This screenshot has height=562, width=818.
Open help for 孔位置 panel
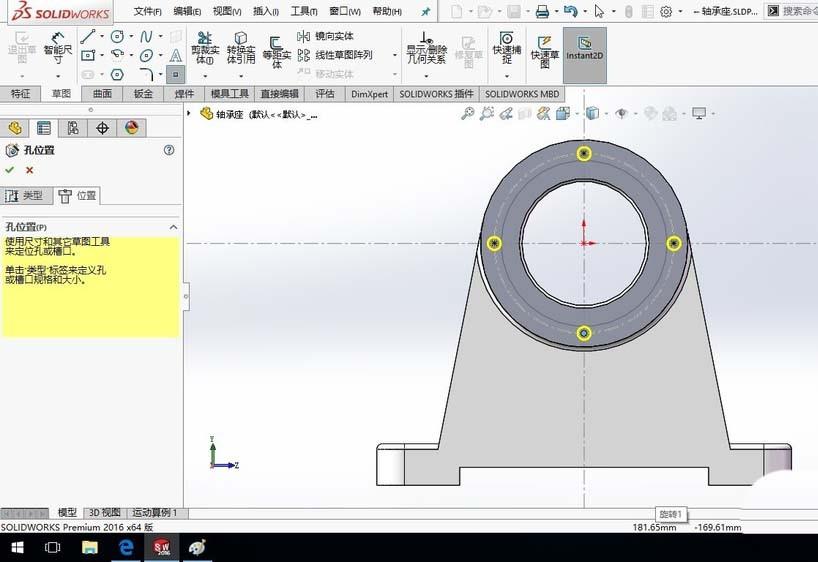[169, 150]
